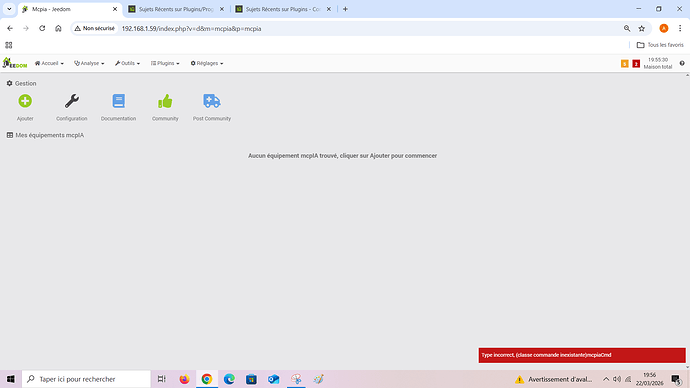
Task: Open the network icon in tray
Action: [628, 379]
